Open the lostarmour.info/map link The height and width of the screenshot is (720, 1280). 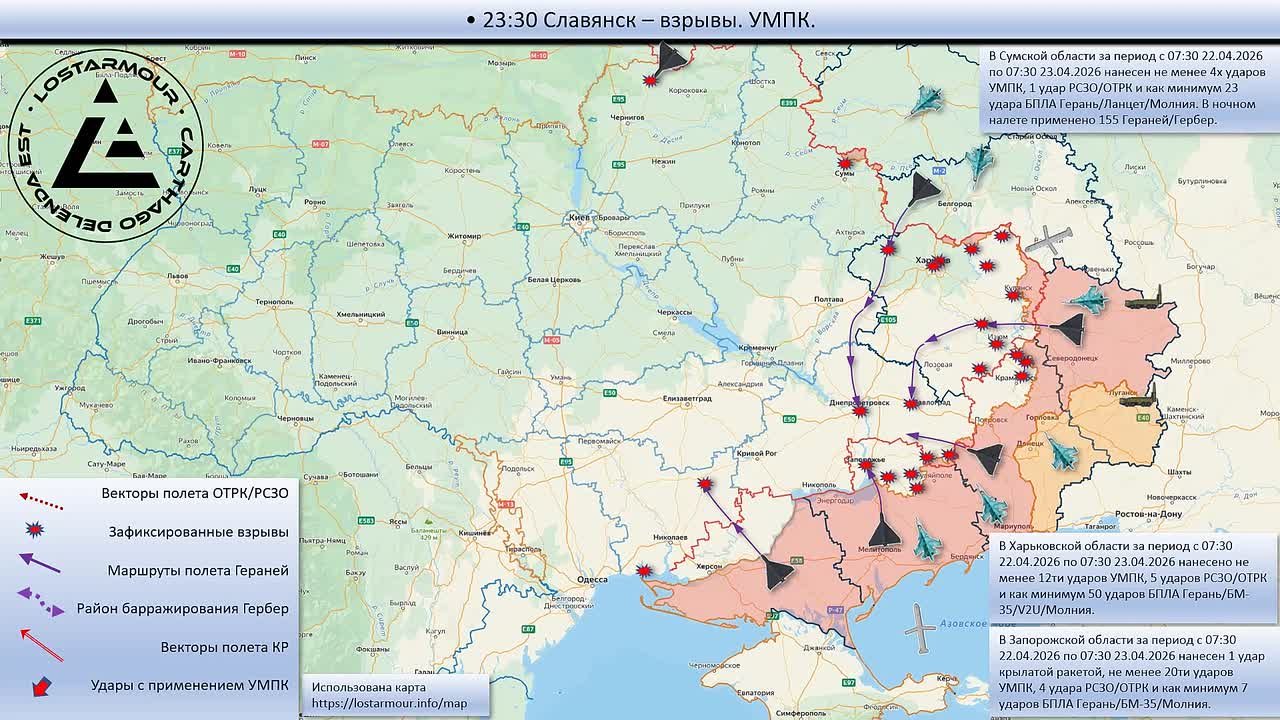(x=389, y=704)
